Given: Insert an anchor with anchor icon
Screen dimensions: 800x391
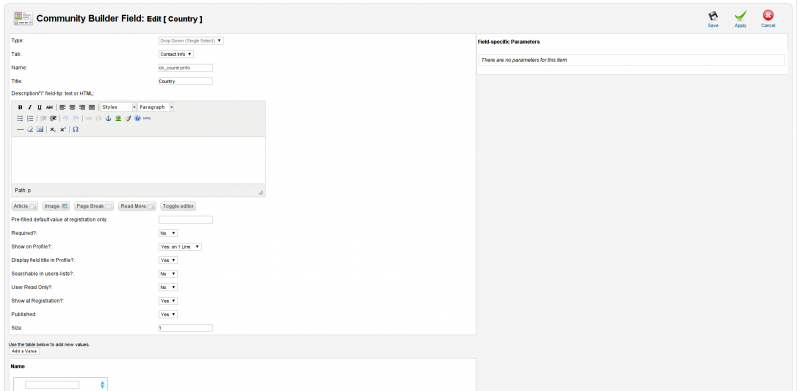Looking at the screenshot, I should (x=108, y=118).
